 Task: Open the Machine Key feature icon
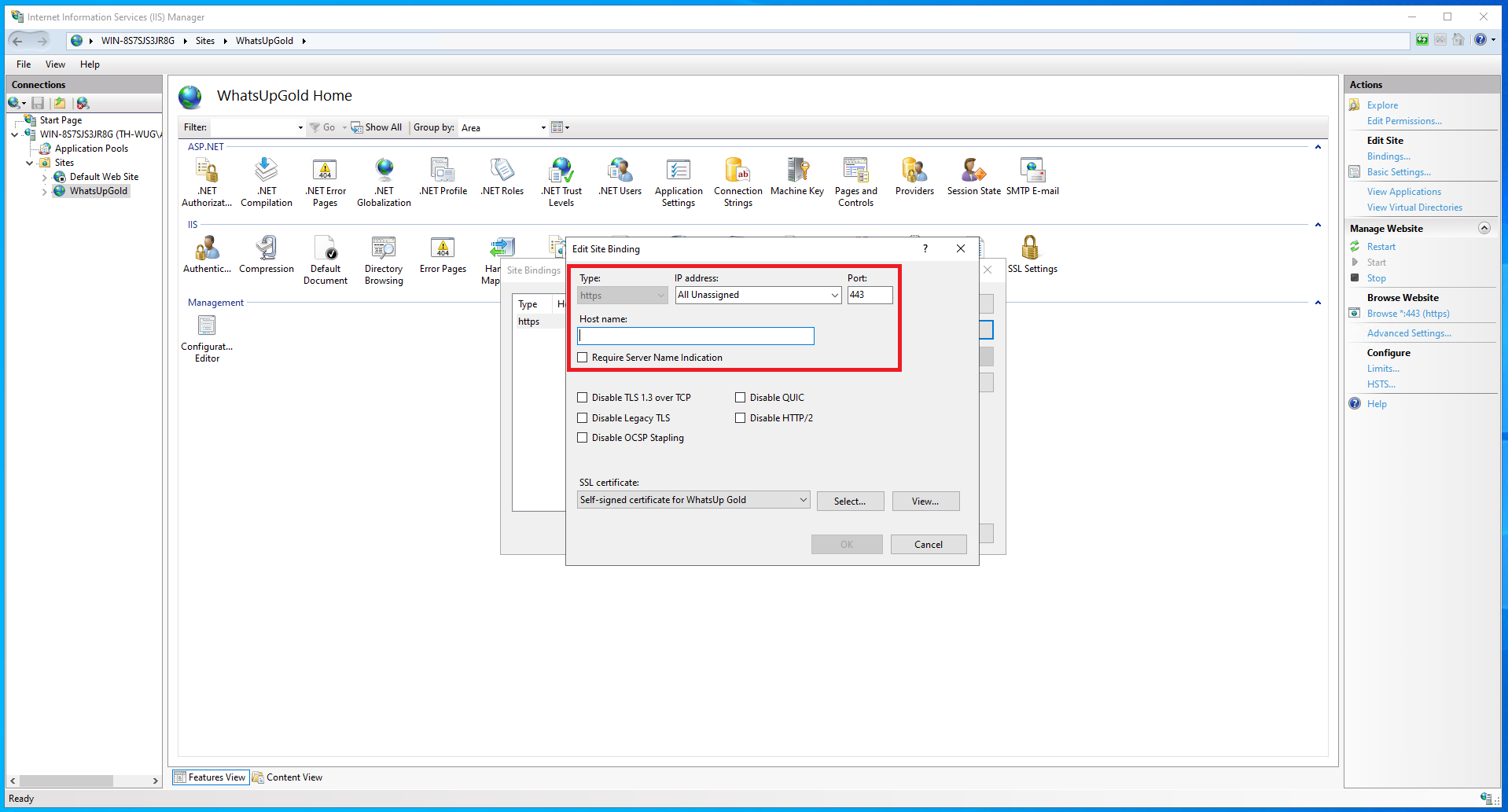[797, 171]
